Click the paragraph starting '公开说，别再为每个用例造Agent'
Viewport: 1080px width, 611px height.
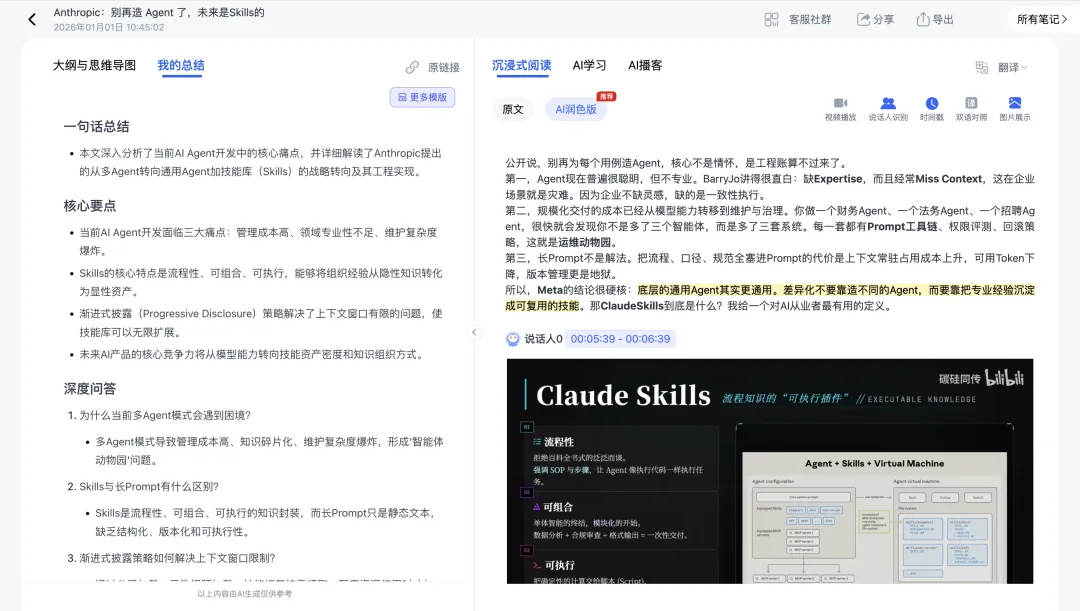(x=675, y=163)
